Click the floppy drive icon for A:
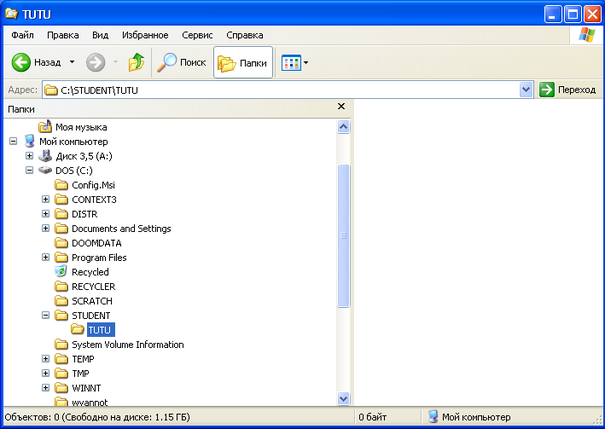This screenshot has height=429, width=605. click(45, 156)
